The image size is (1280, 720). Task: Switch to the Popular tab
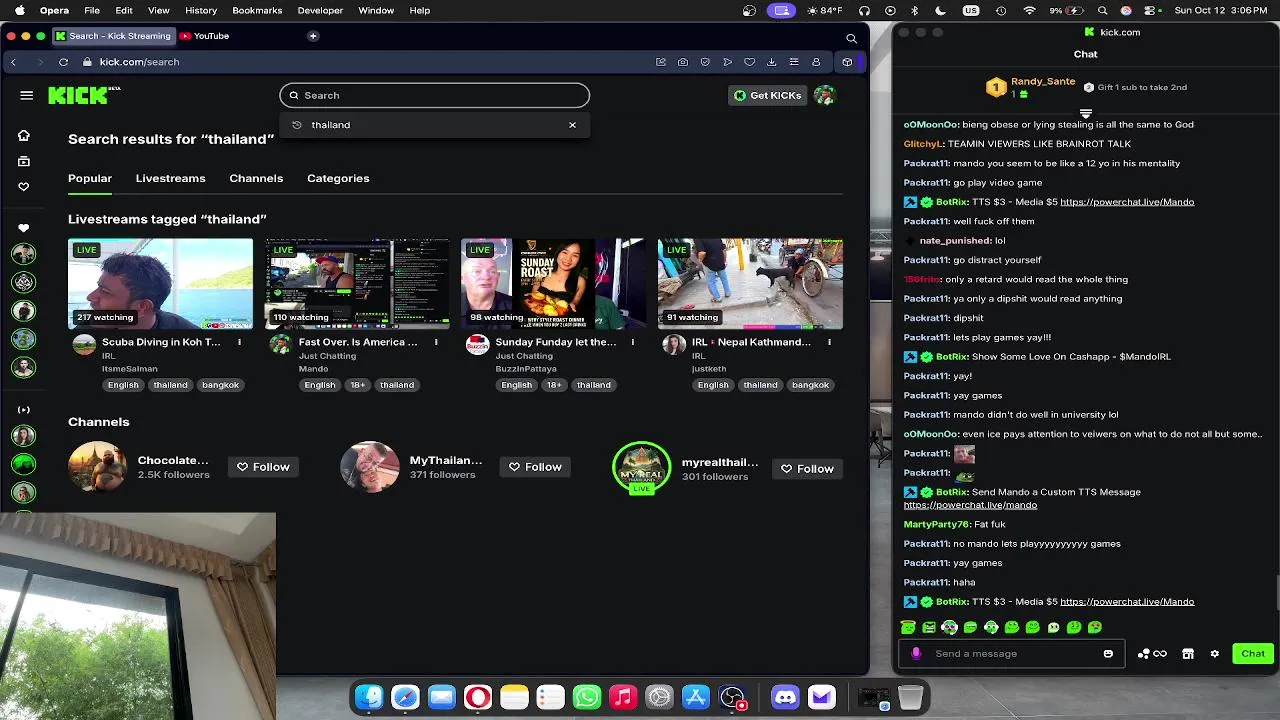(90, 178)
